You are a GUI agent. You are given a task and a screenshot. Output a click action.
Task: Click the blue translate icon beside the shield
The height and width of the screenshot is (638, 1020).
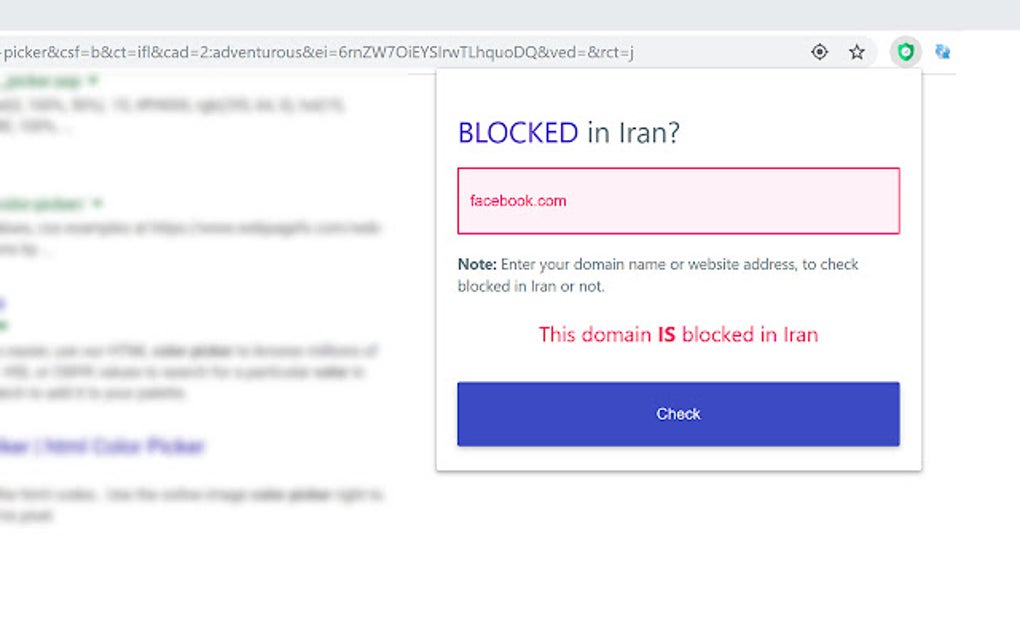pos(942,51)
